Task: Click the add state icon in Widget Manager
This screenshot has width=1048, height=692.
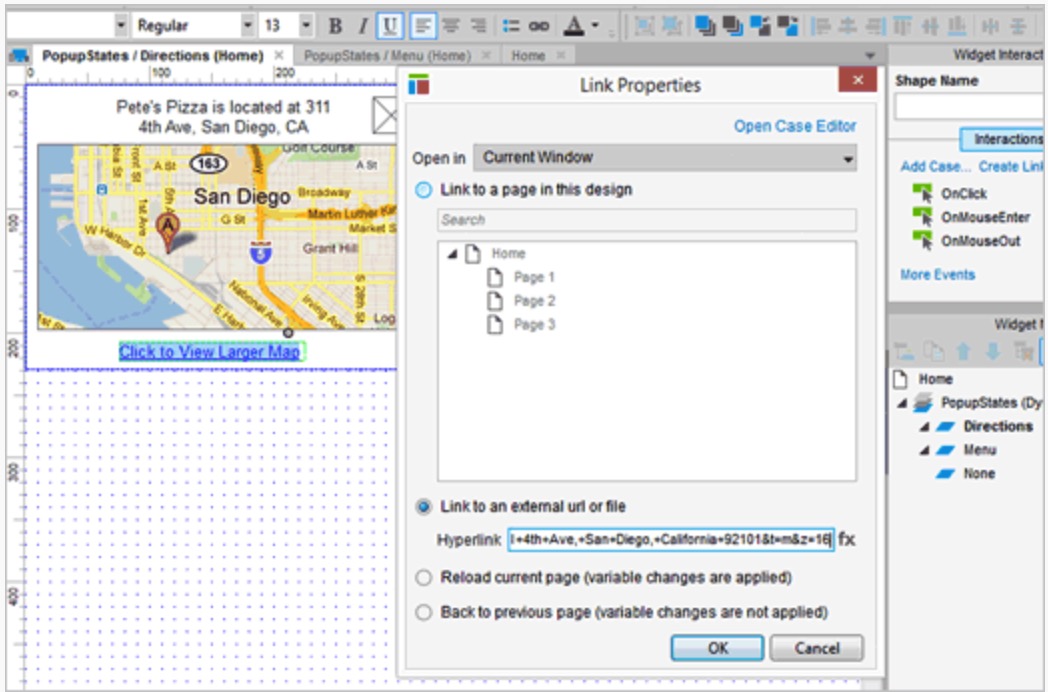Action: (x=904, y=352)
